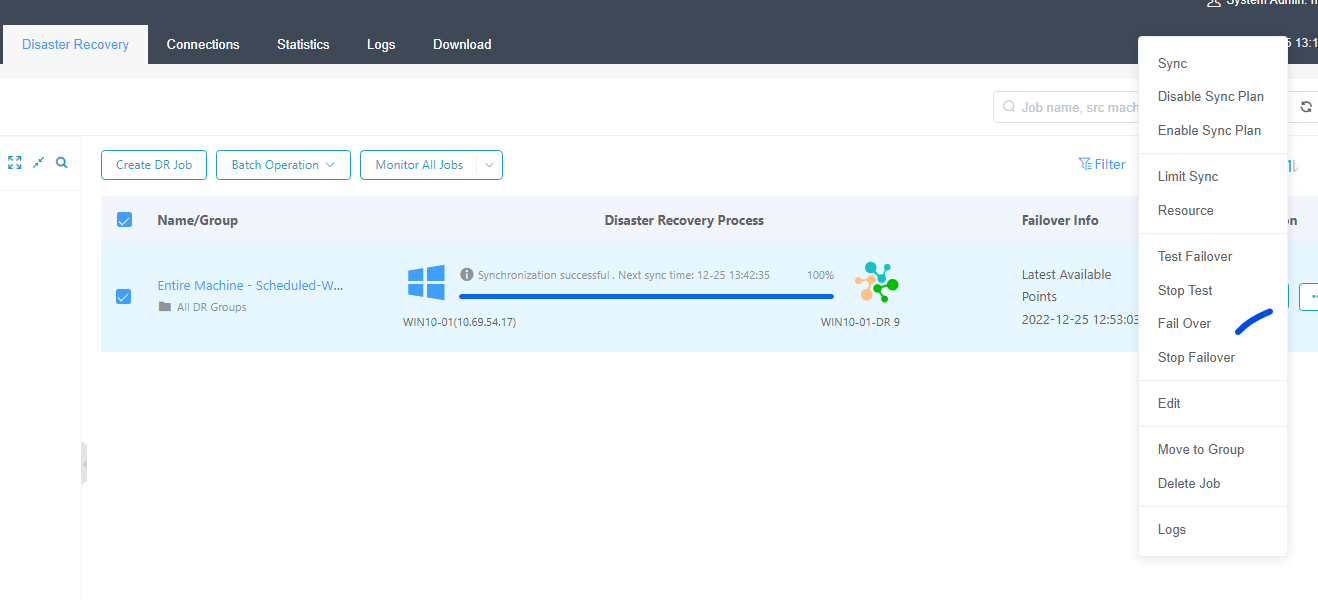Click the Create DR Job button

[154, 165]
